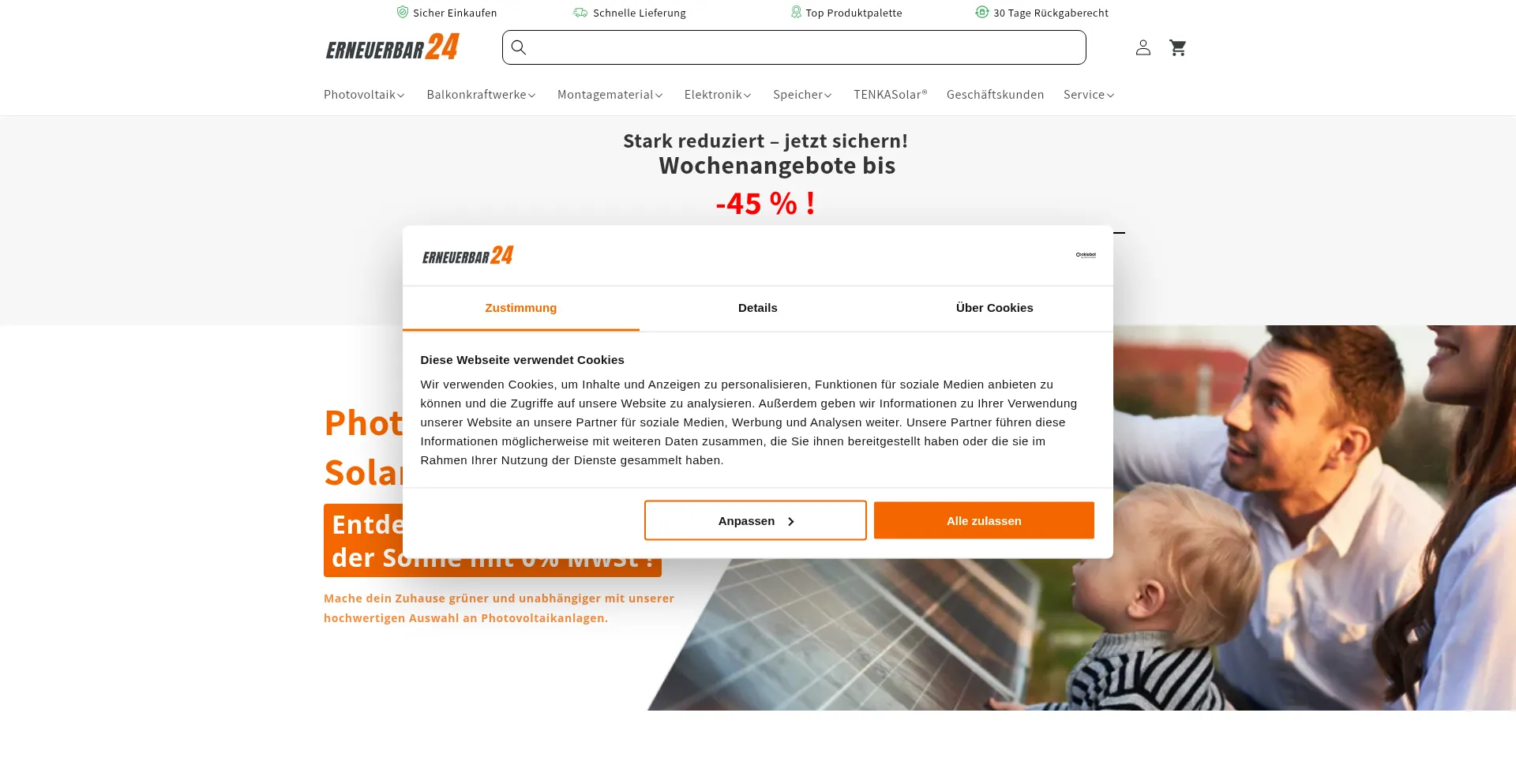Select the Zustimmung tab
The height and width of the screenshot is (784, 1516).
click(x=521, y=308)
